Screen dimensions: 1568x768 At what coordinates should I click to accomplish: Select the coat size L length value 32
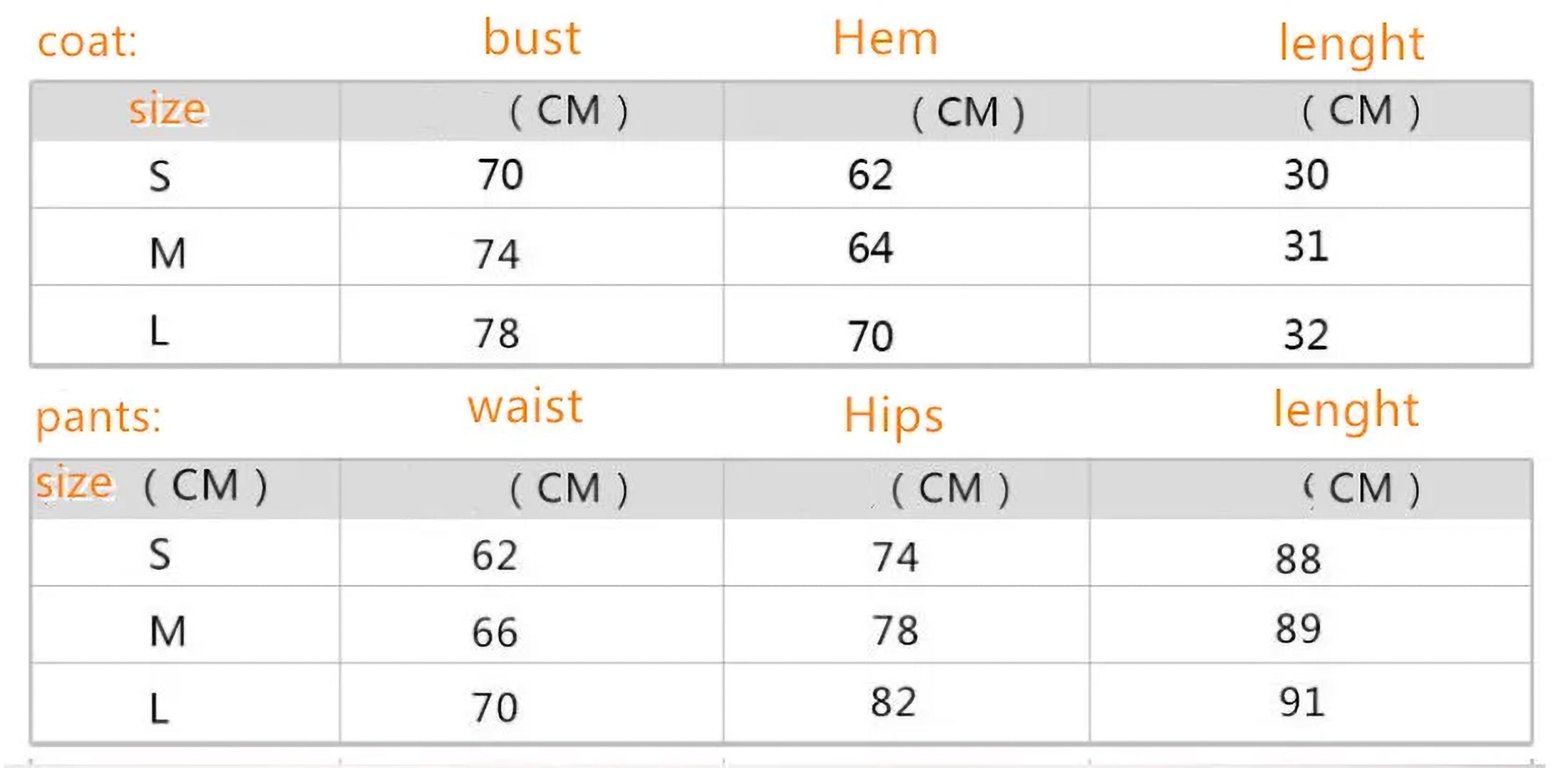coord(1306,335)
